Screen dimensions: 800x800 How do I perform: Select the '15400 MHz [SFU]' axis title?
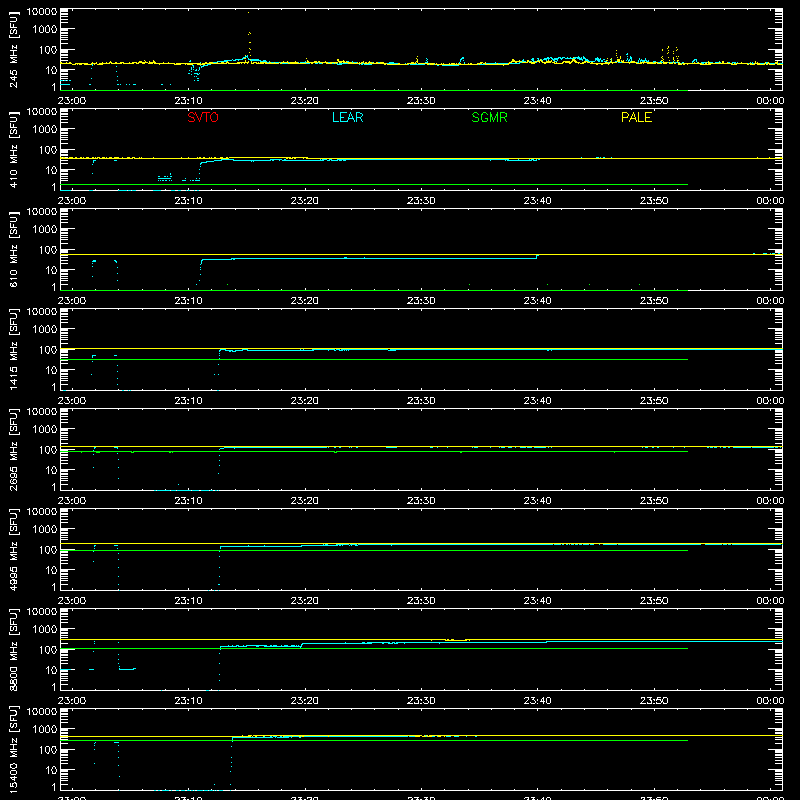tap(13, 749)
